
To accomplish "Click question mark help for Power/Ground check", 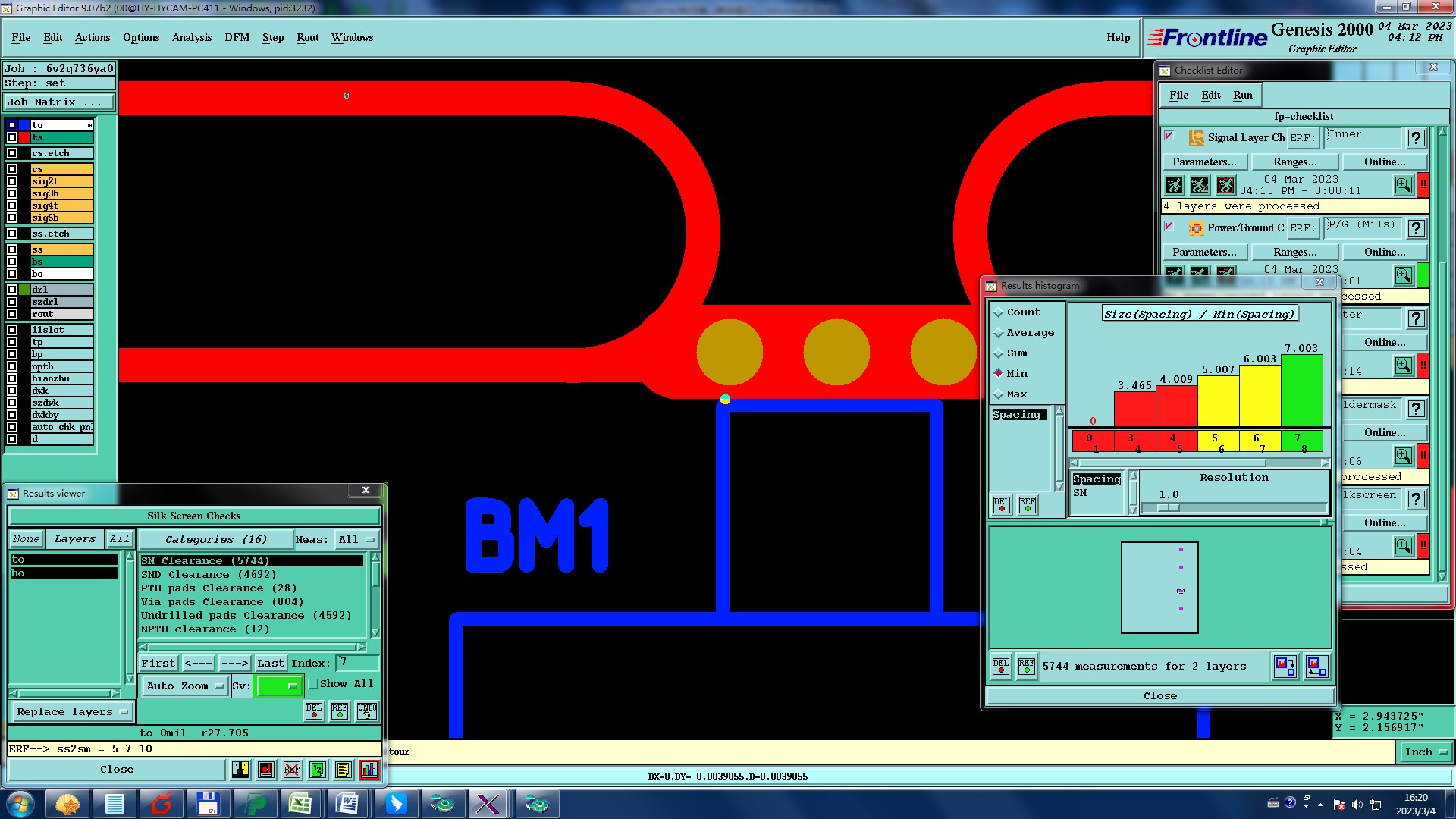I will (1416, 228).
